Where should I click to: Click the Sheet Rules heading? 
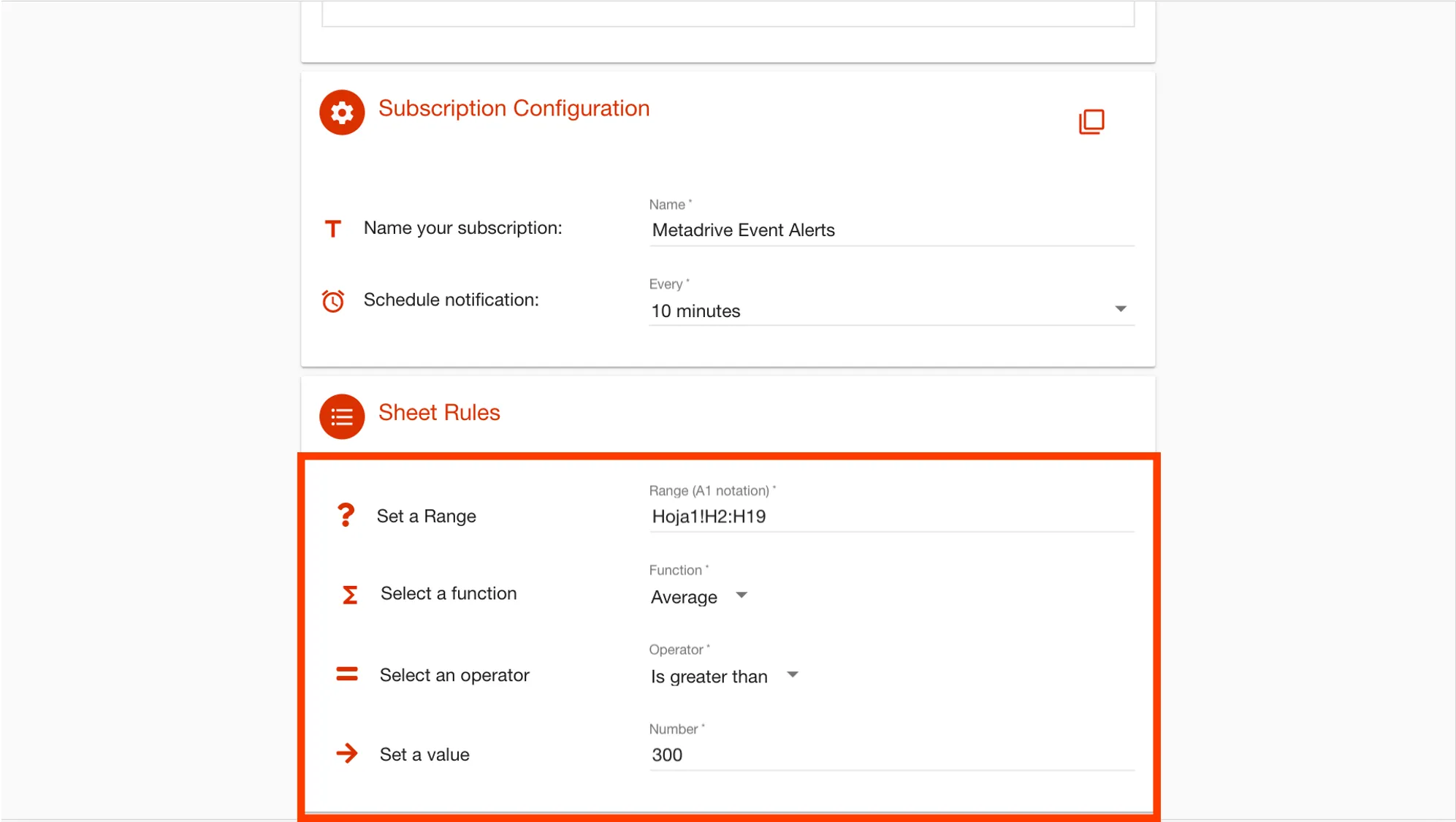pos(439,413)
